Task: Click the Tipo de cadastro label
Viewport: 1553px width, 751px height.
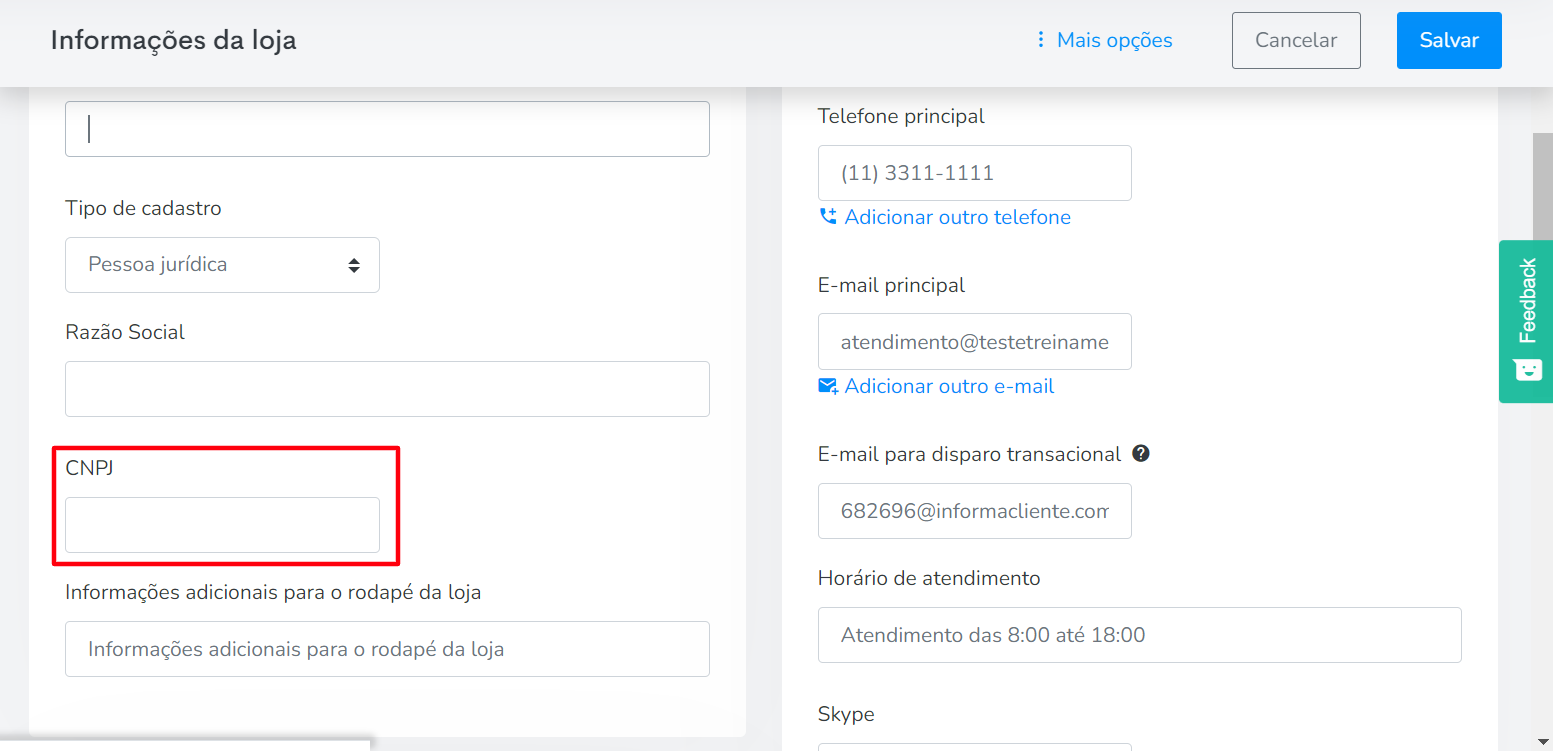Action: [x=143, y=208]
